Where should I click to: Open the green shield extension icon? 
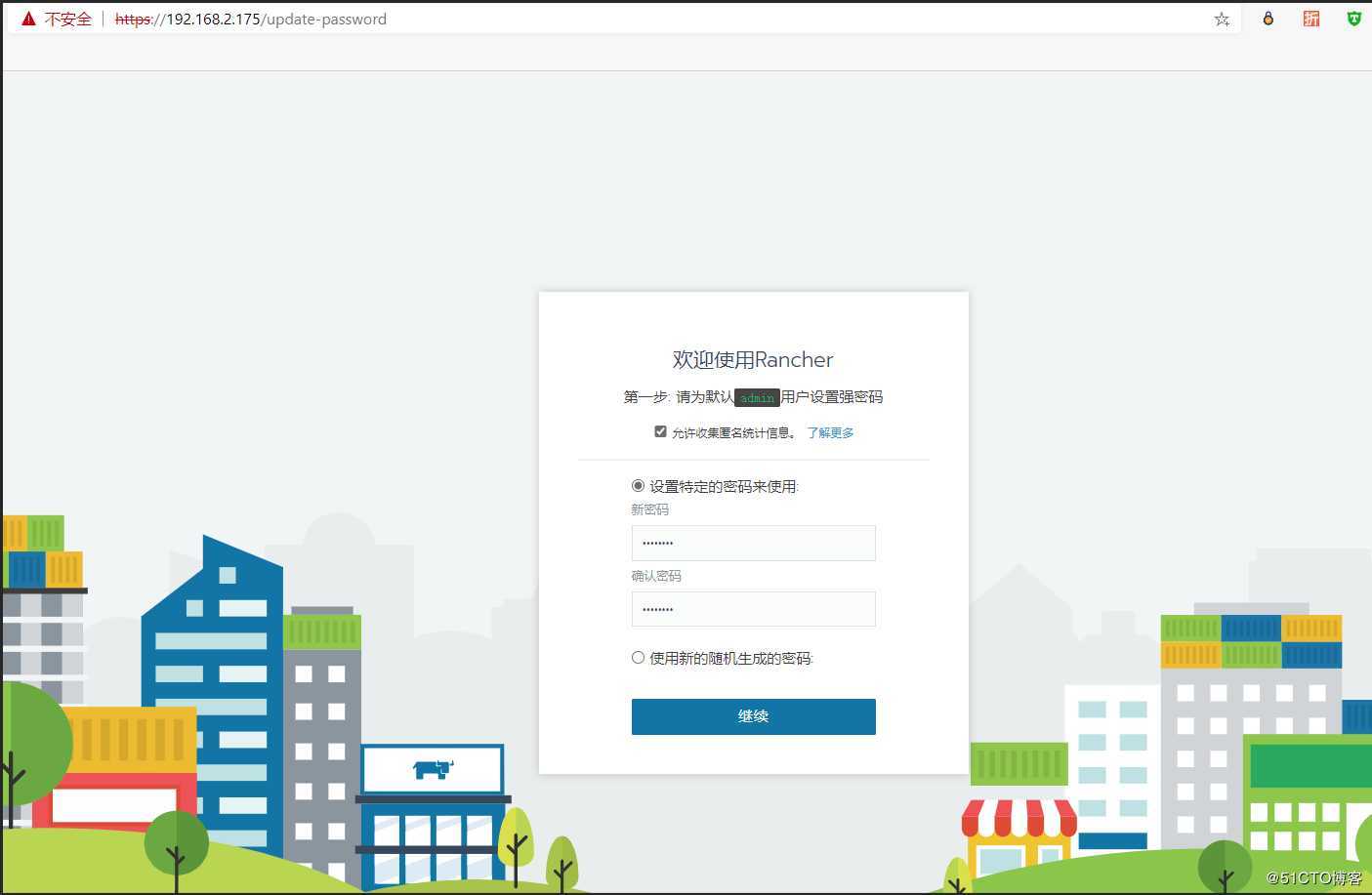click(x=1353, y=19)
